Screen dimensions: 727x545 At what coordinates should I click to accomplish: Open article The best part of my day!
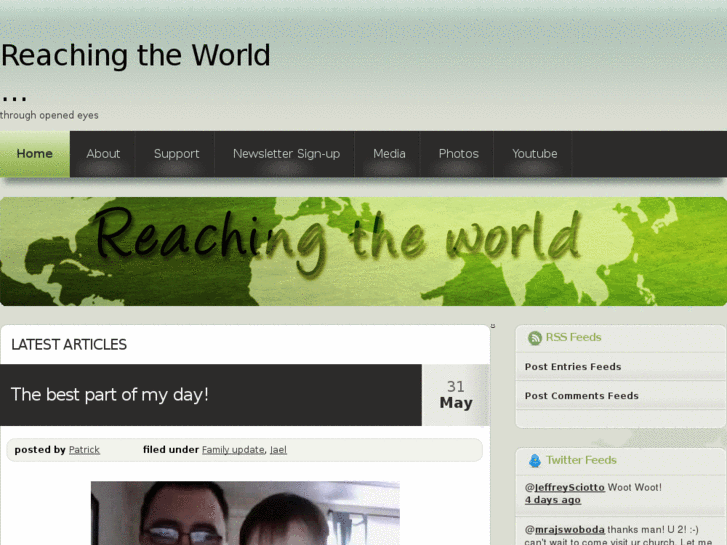click(x=109, y=395)
